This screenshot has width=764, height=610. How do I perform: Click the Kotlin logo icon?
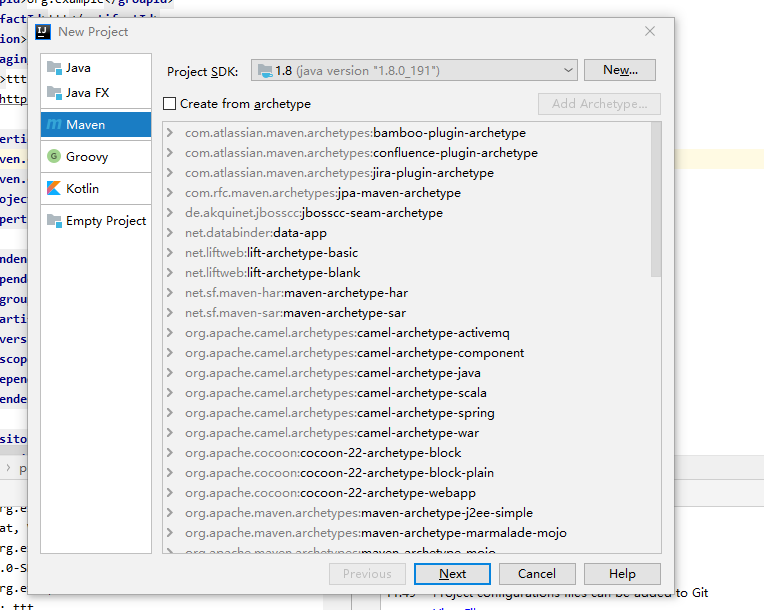(54, 188)
